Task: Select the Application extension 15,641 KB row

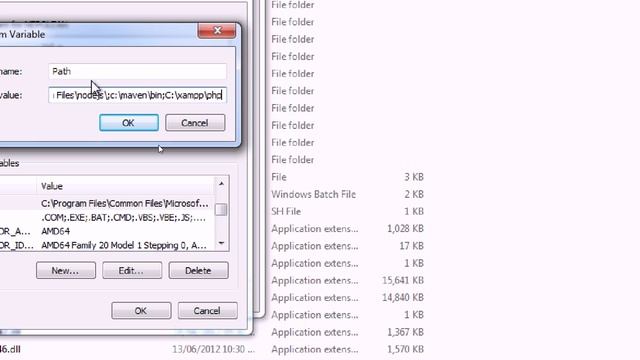Action: pyautogui.click(x=347, y=280)
